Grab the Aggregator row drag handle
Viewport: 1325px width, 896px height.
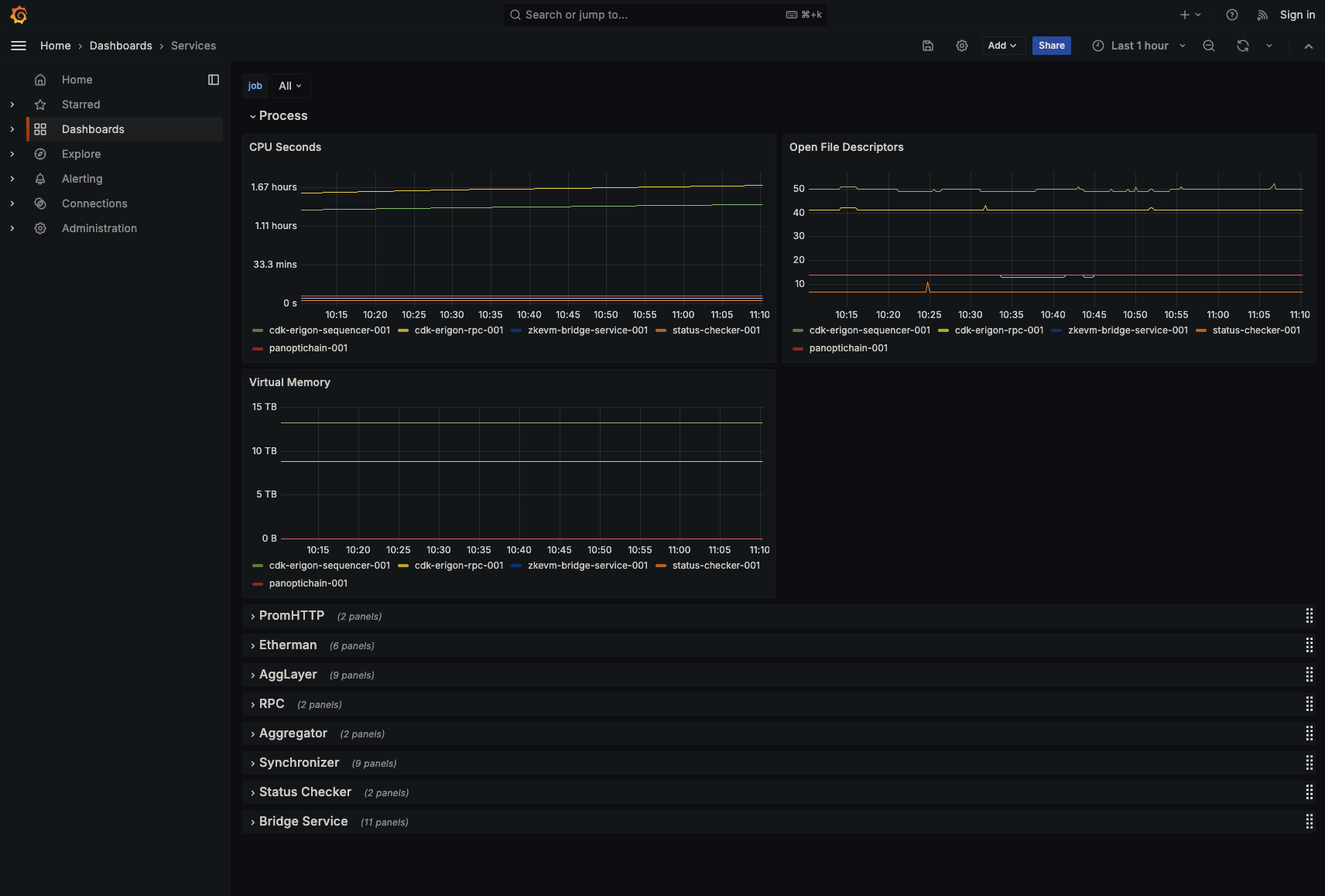click(x=1310, y=734)
